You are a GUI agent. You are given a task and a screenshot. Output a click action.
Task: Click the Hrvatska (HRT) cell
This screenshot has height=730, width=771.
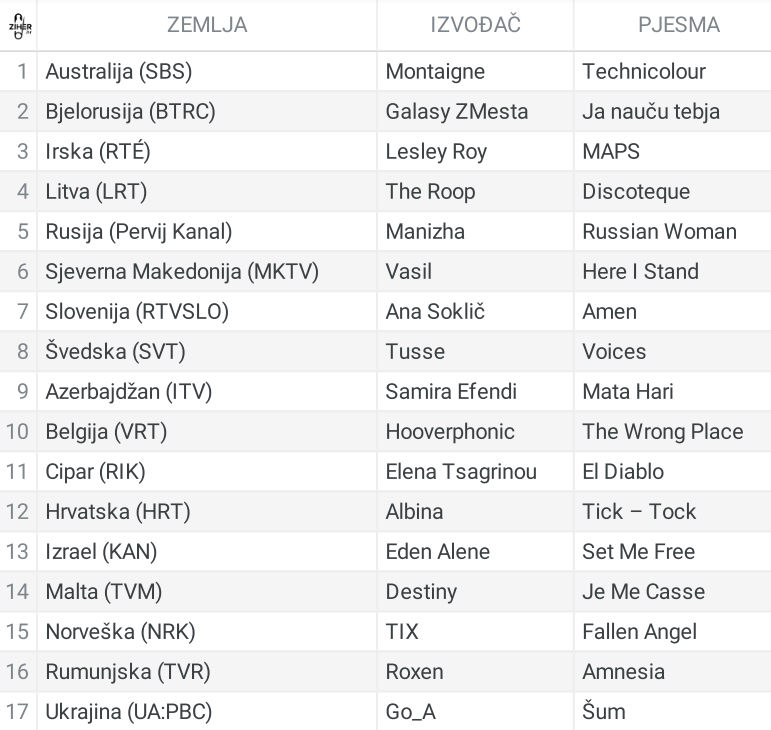click(118, 512)
